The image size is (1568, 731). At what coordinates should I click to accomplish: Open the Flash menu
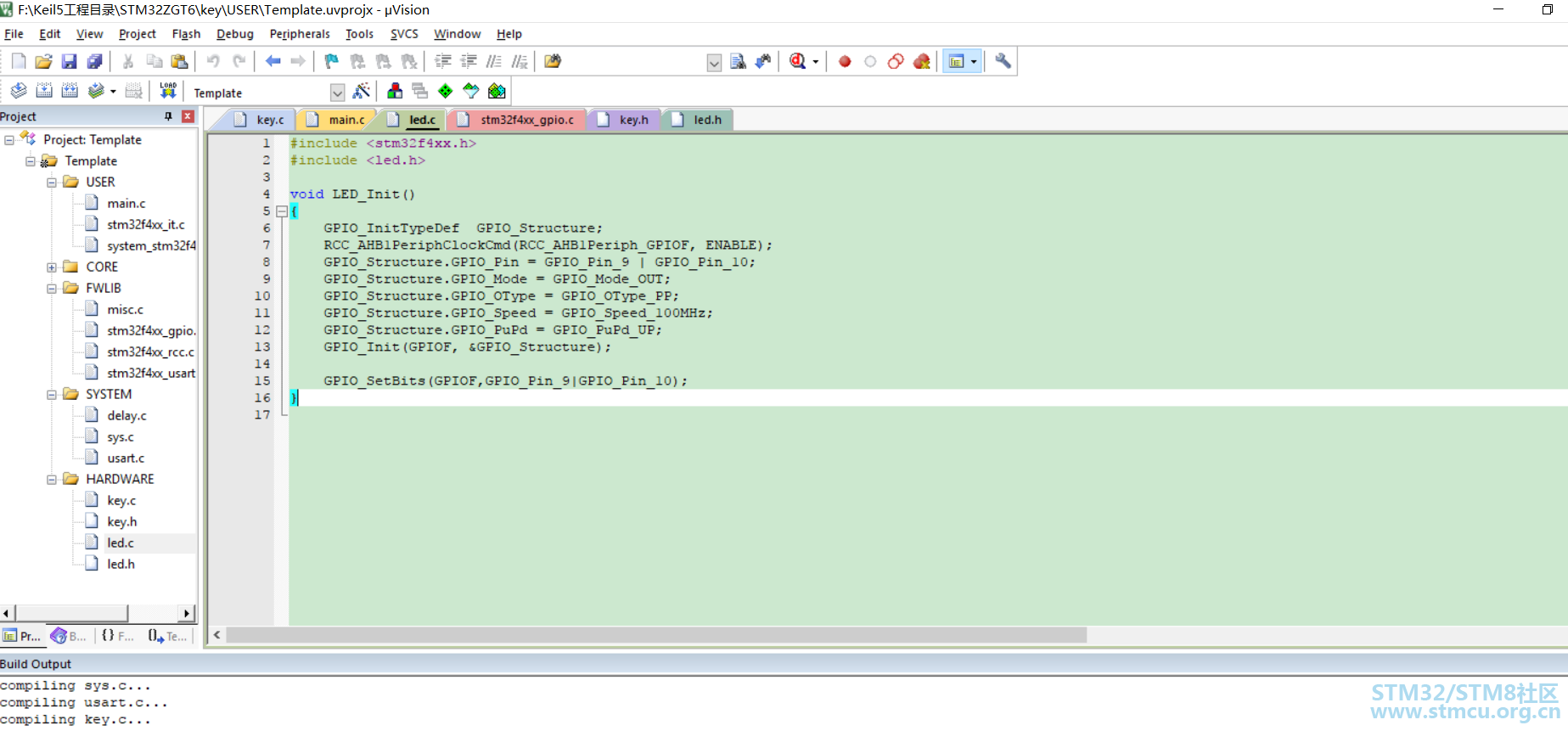186,34
